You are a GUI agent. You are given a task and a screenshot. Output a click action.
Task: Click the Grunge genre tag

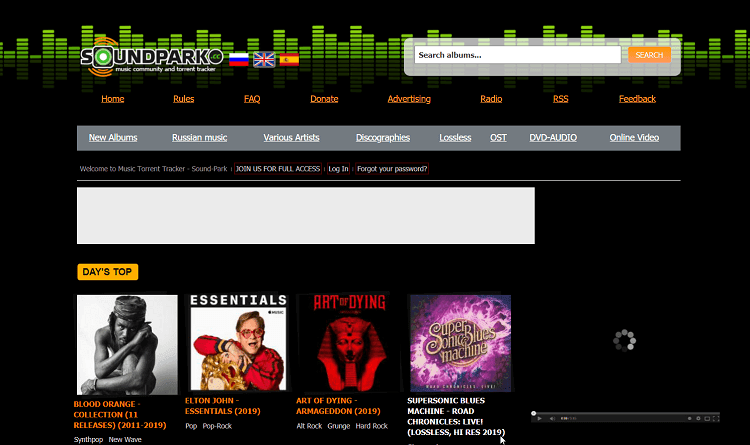tap(339, 426)
